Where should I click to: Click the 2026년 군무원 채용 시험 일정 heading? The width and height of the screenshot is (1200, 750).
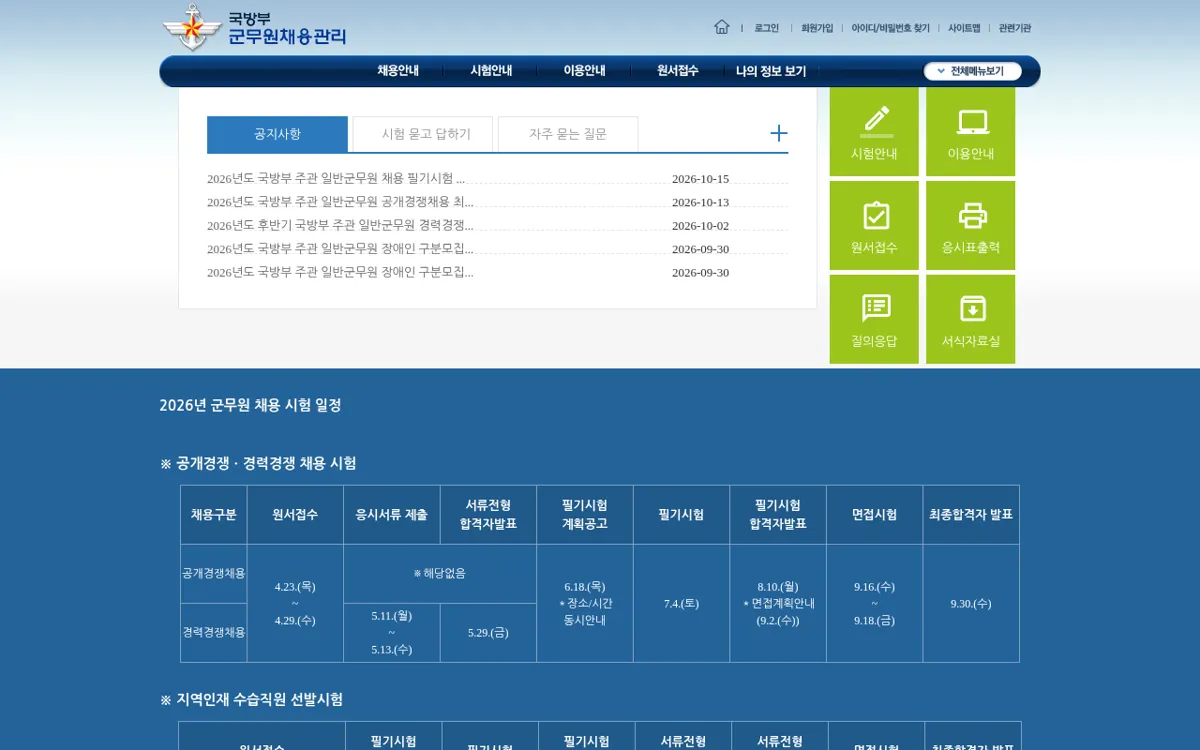250,405
